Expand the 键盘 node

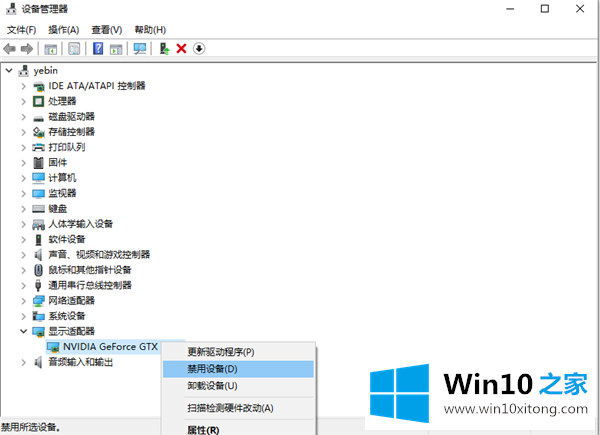24,209
